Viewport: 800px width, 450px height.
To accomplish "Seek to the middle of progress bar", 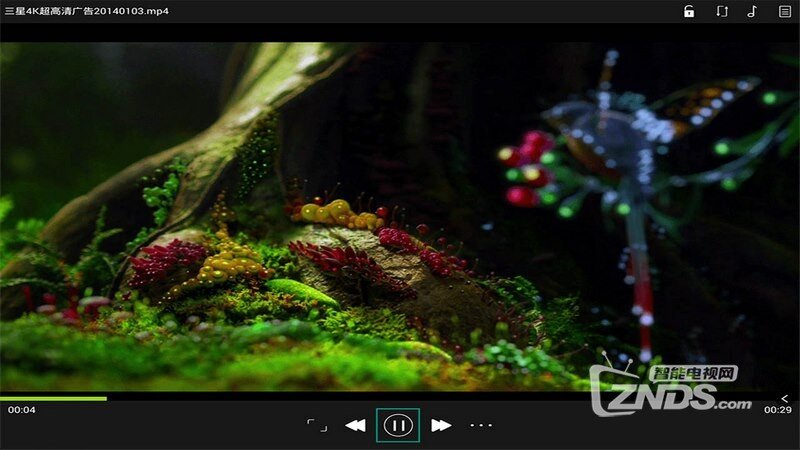I will coord(400,398).
